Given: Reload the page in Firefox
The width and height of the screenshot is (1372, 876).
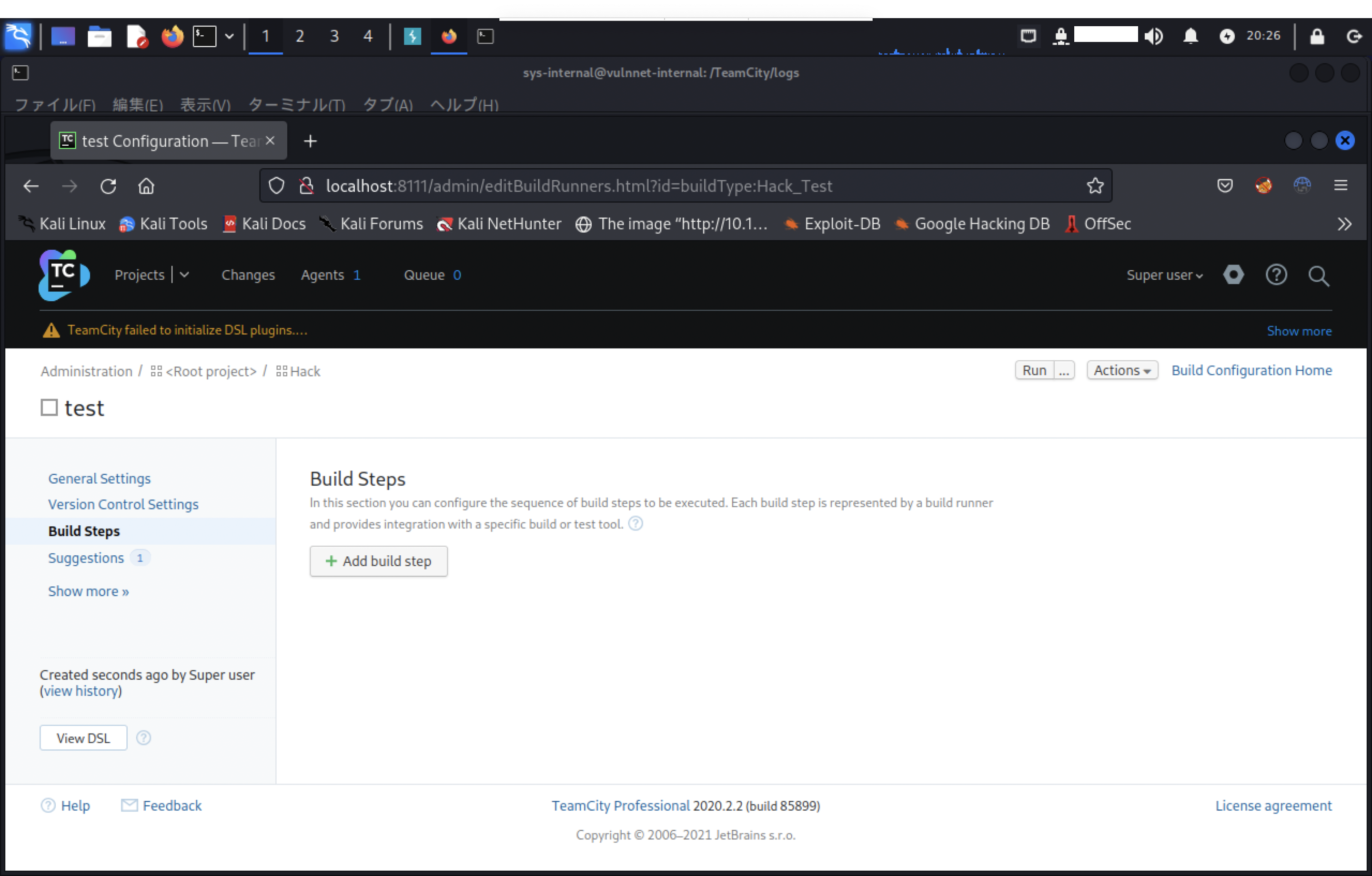Looking at the screenshot, I should [108, 186].
